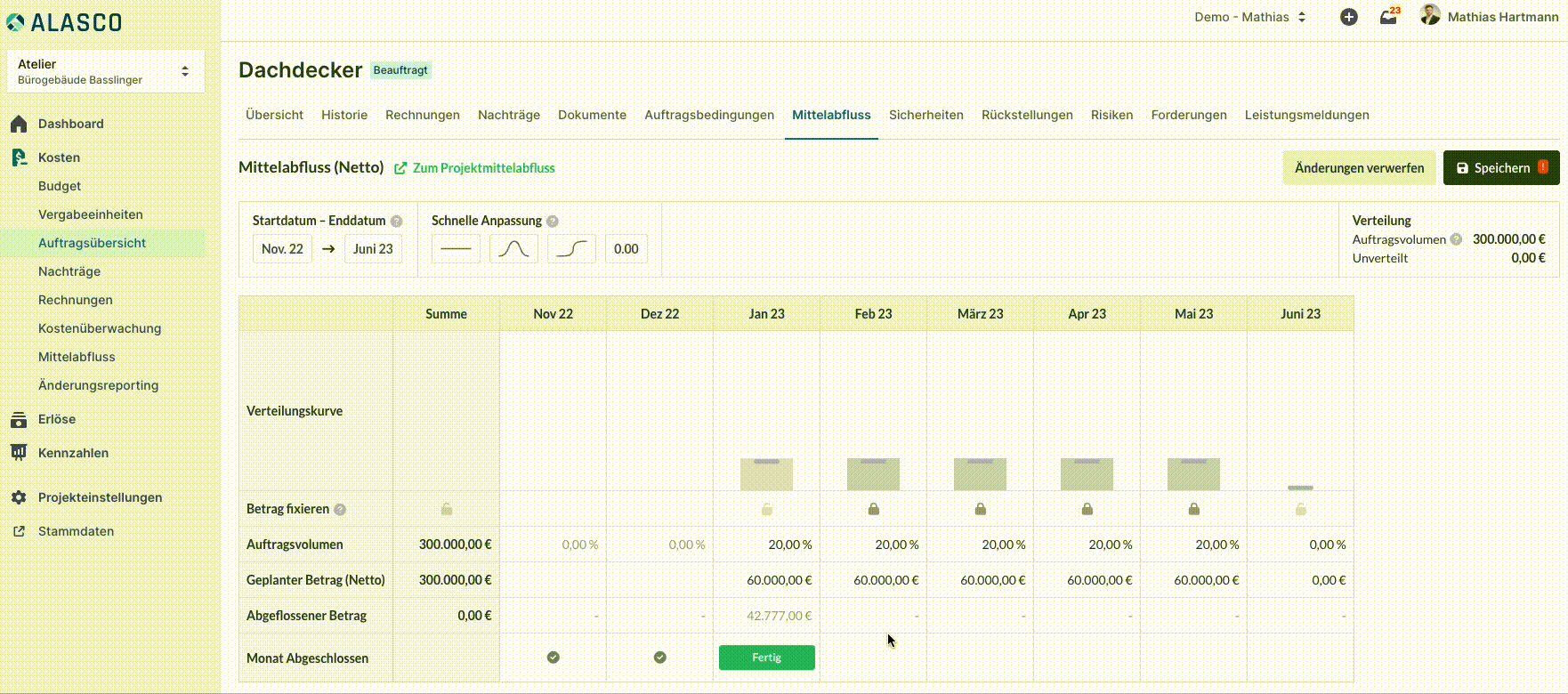Click the Änderungen verwerfen button
Viewport: 1568px width, 694px height.
[x=1359, y=168]
